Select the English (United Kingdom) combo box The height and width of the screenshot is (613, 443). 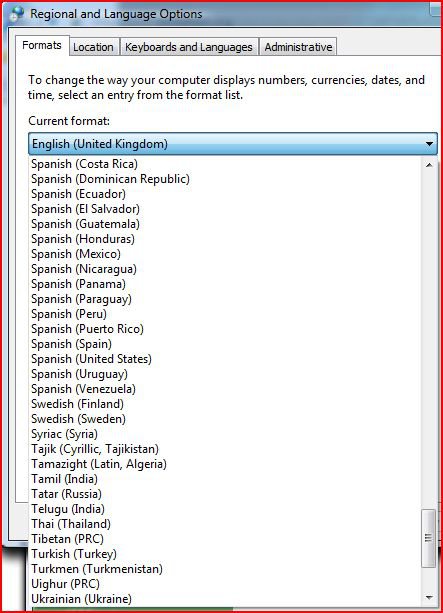[x=233, y=144]
